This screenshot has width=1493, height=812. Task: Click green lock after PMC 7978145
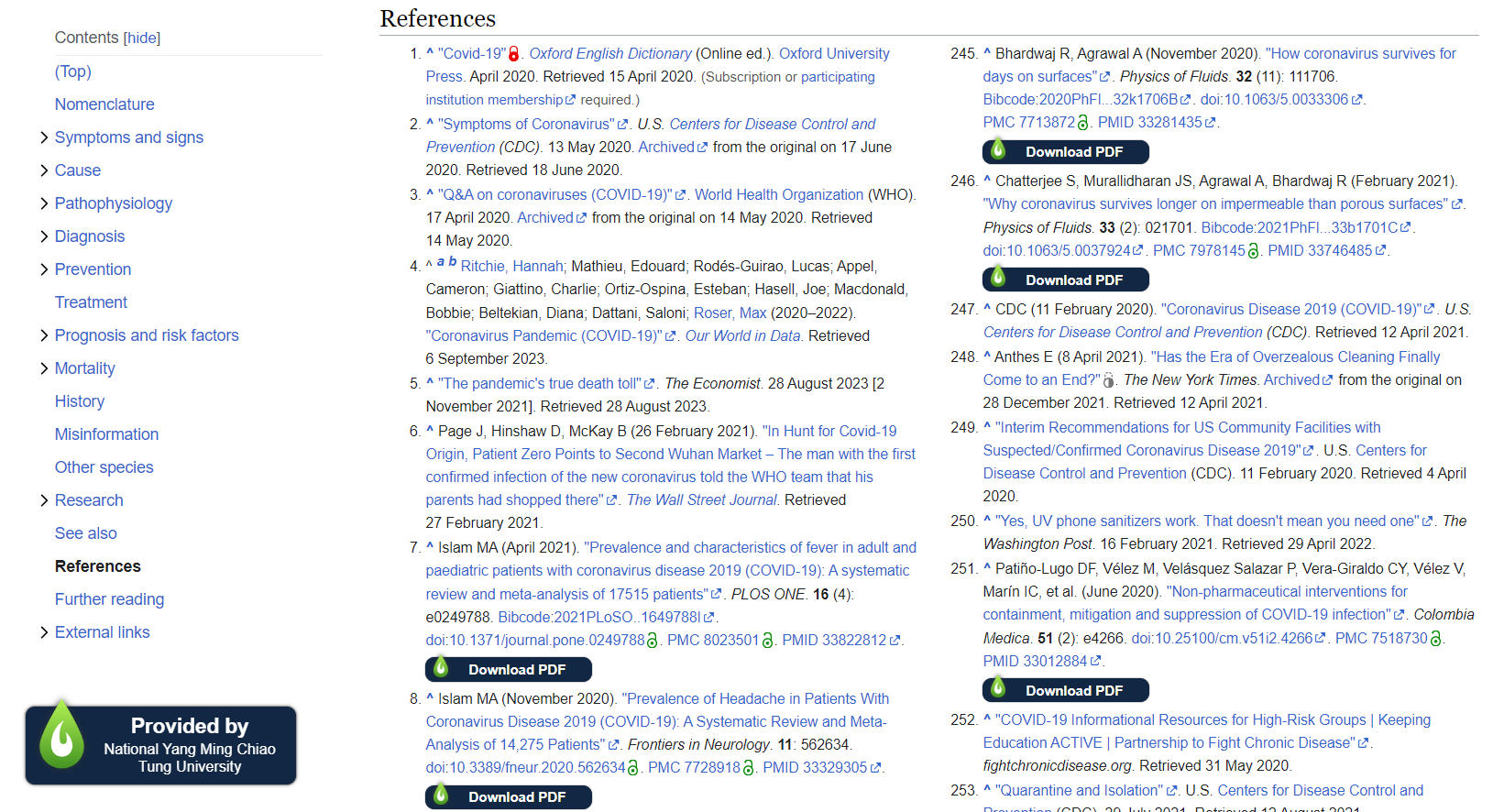coord(1253,251)
